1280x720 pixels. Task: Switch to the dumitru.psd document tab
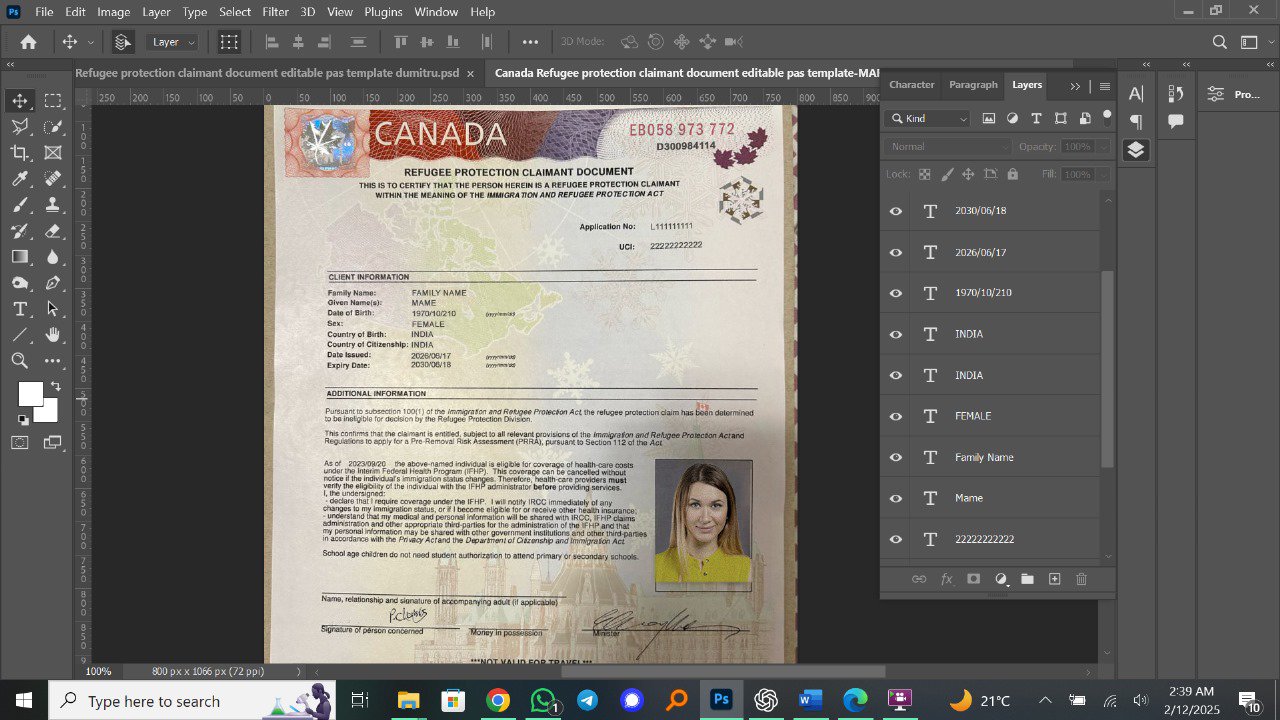[267, 73]
